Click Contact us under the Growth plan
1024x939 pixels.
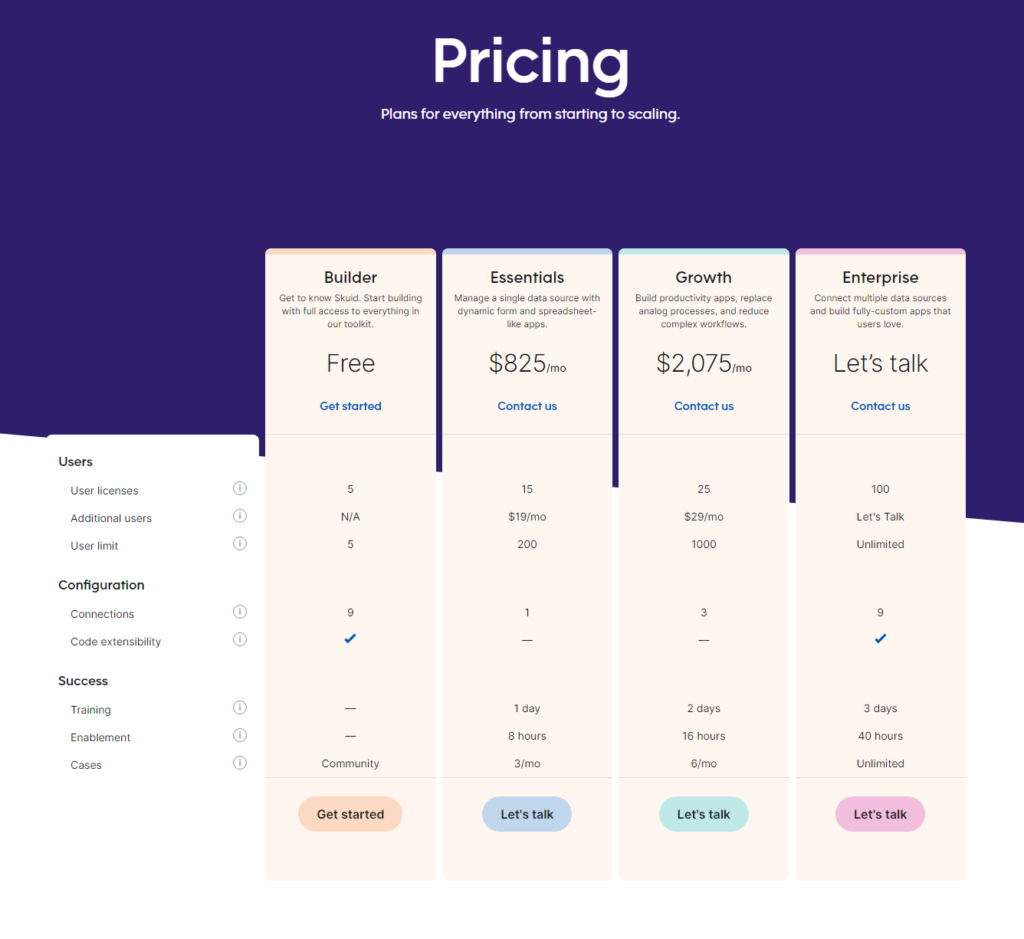pyautogui.click(x=703, y=406)
